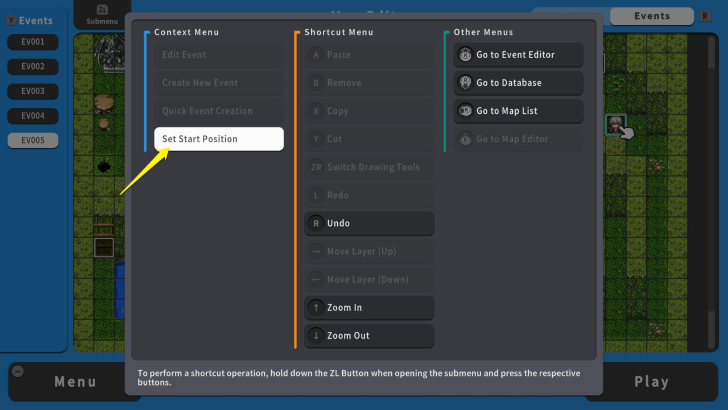This screenshot has width=728, height=410.
Task: Open the ZL Submenu tab
Action: click(102, 15)
